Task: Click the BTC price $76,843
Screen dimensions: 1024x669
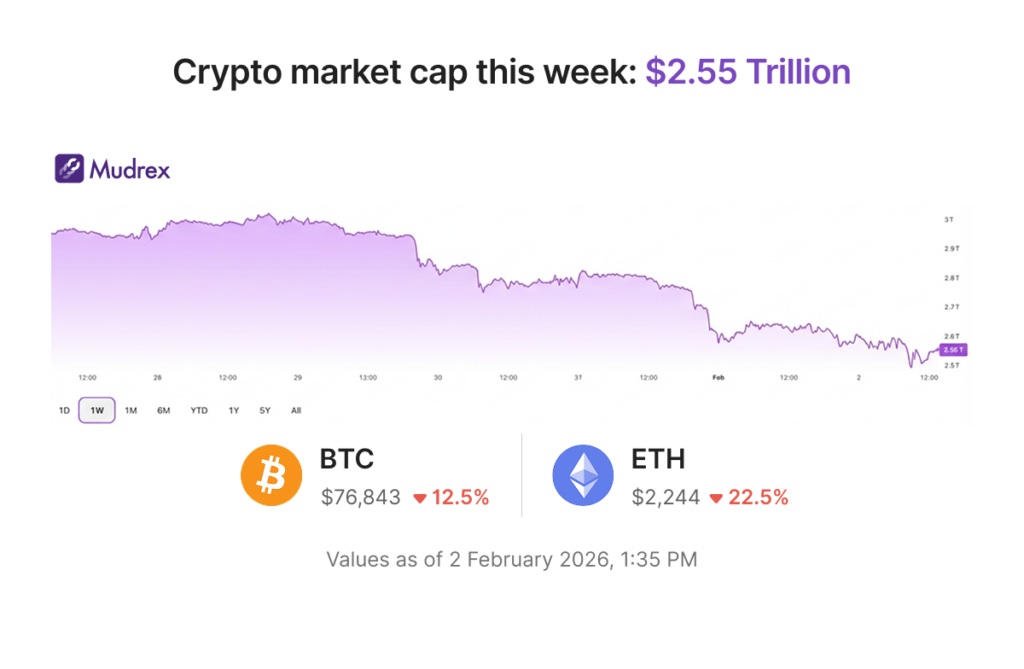Action: click(361, 497)
